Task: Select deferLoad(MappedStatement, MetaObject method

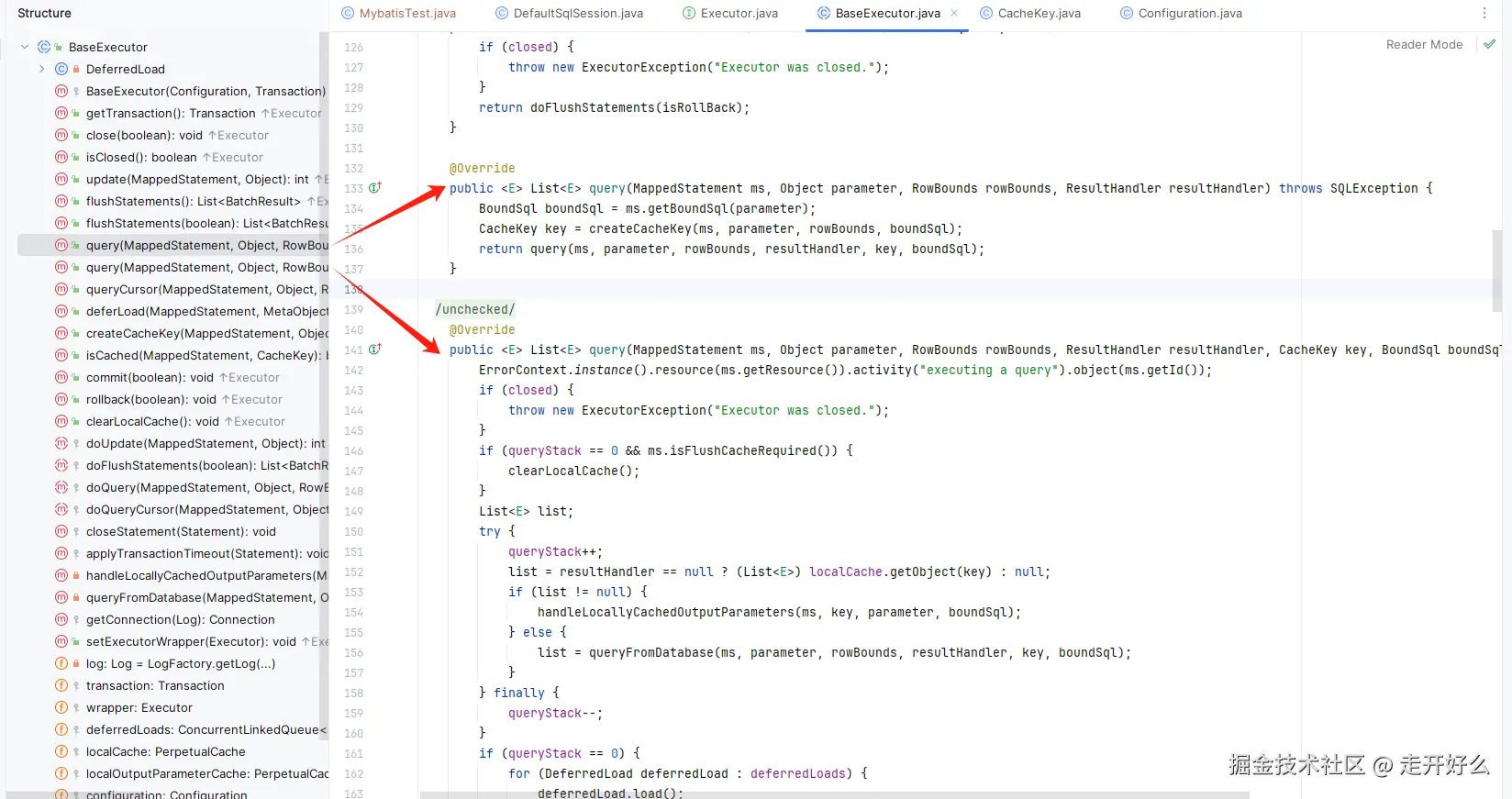Action: (x=206, y=311)
